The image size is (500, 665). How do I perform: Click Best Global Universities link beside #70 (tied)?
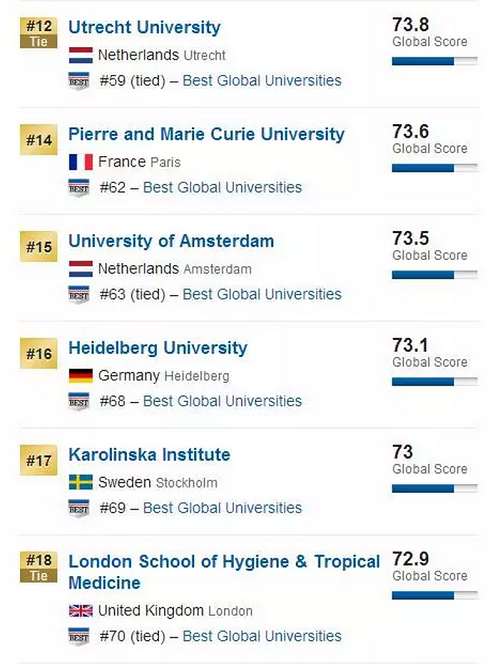click(x=262, y=636)
